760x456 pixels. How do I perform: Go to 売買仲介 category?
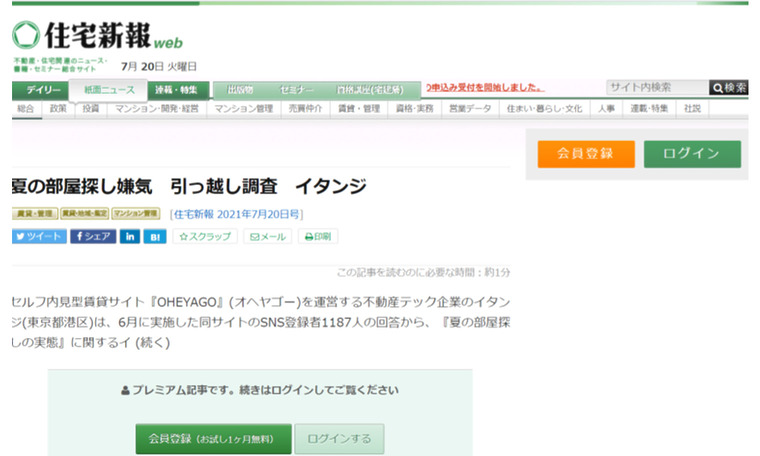(305, 108)
